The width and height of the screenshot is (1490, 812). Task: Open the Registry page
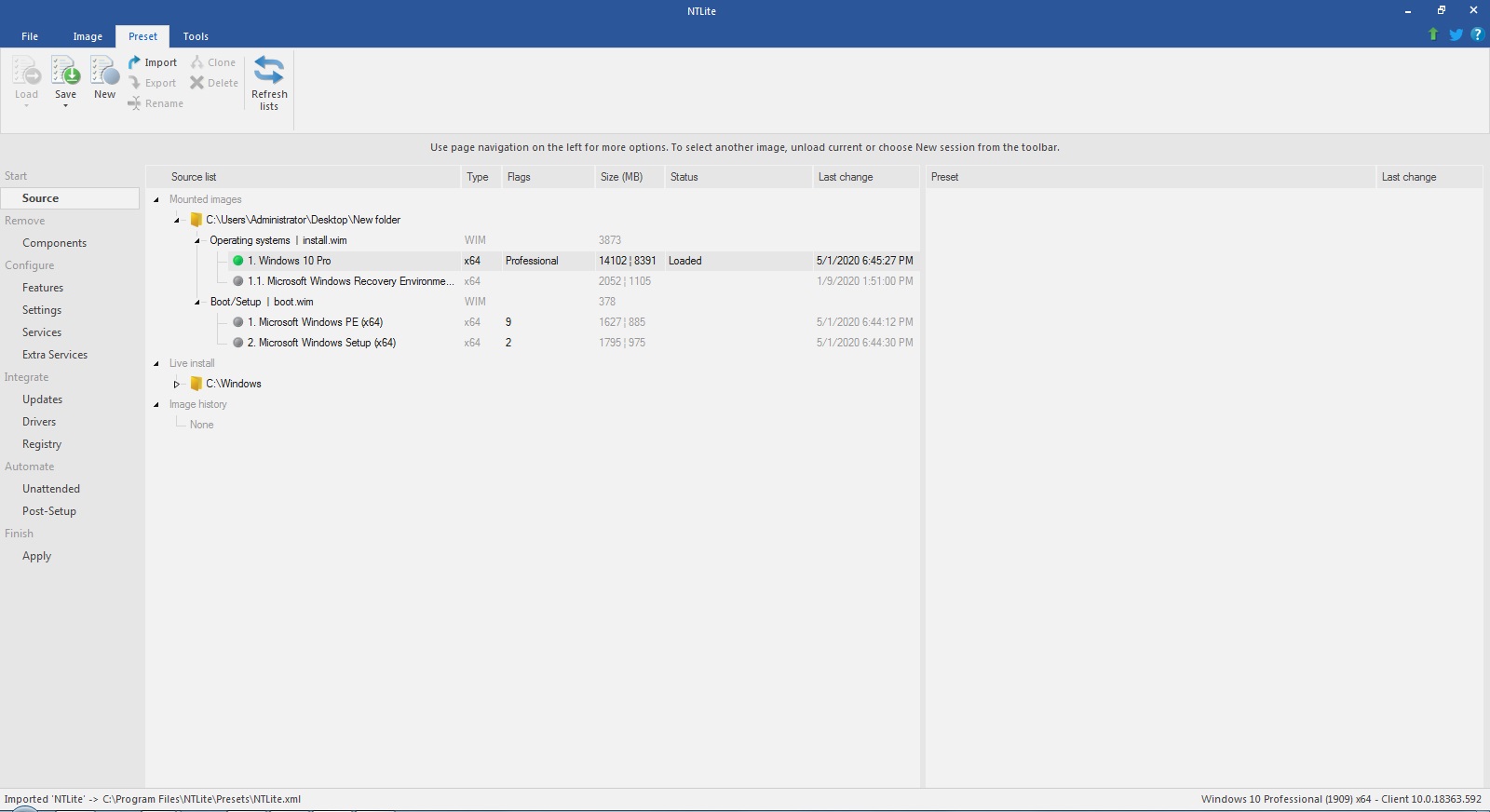(42, 444)
